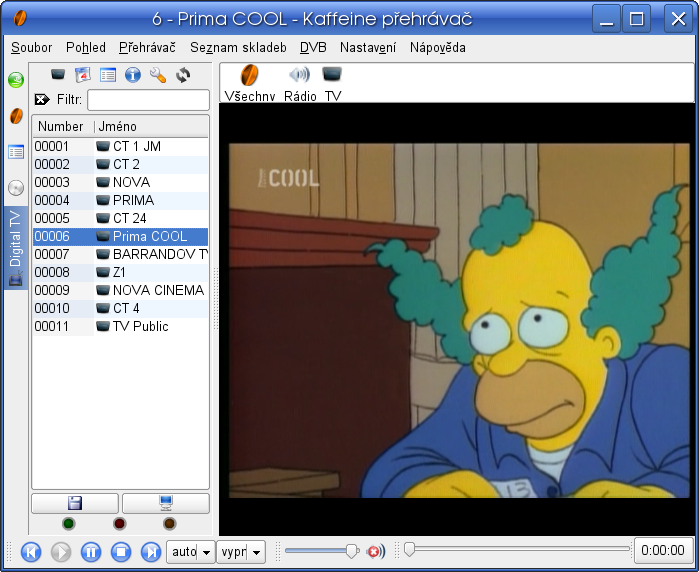
Task: Select channel CT 24
Action: (x=120, y=218)
